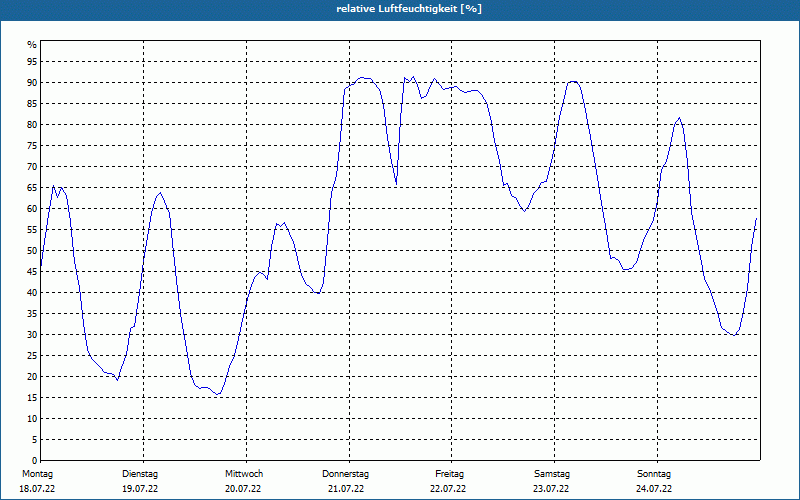
Task: Click the '%' unit label on y-axis
Action: pyautogui.click(x=32, y=45)
